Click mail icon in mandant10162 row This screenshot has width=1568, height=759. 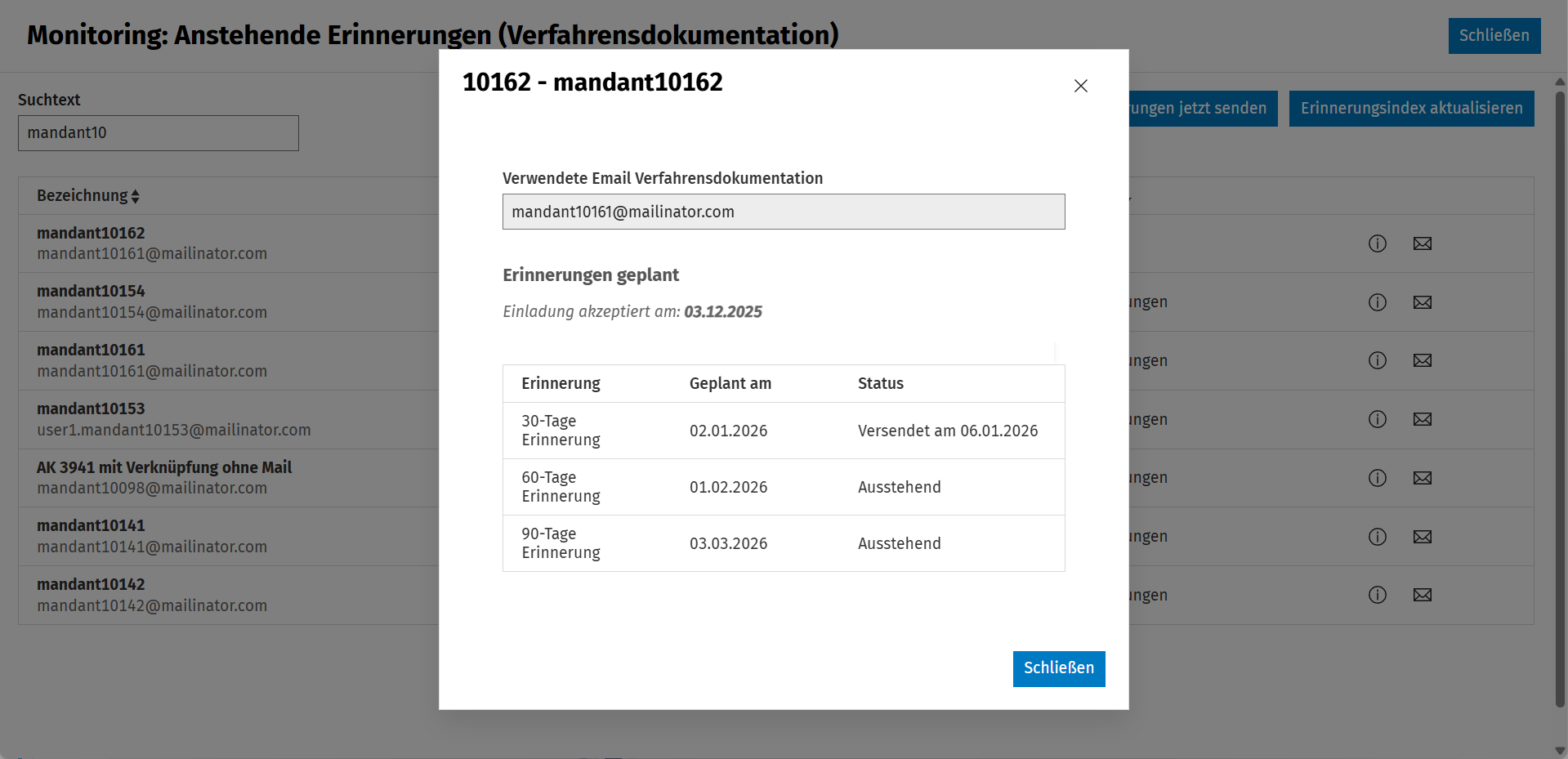(x=1423, y=243)
